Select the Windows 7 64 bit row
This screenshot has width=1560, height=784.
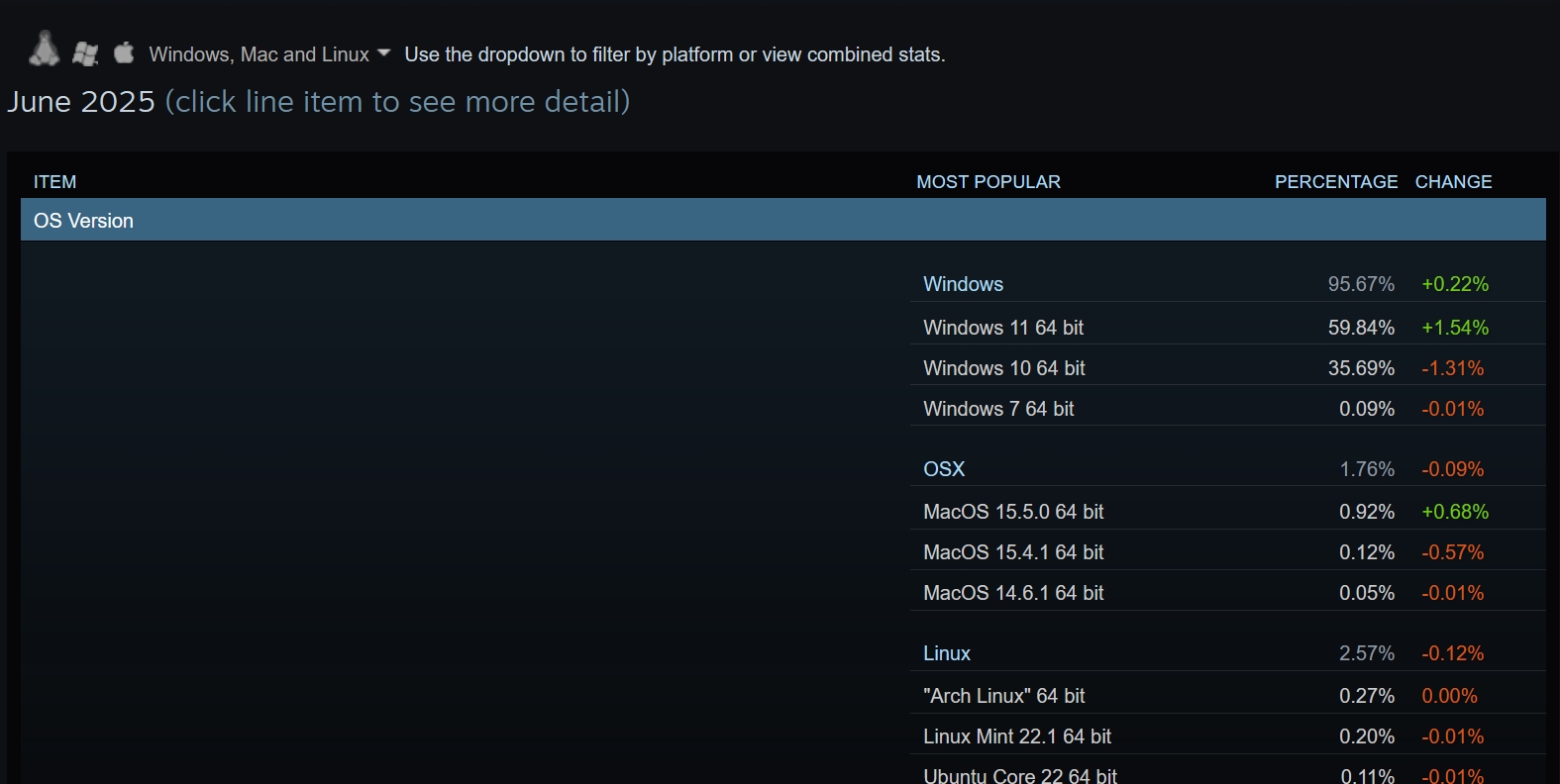click(x=1228, y=408)
